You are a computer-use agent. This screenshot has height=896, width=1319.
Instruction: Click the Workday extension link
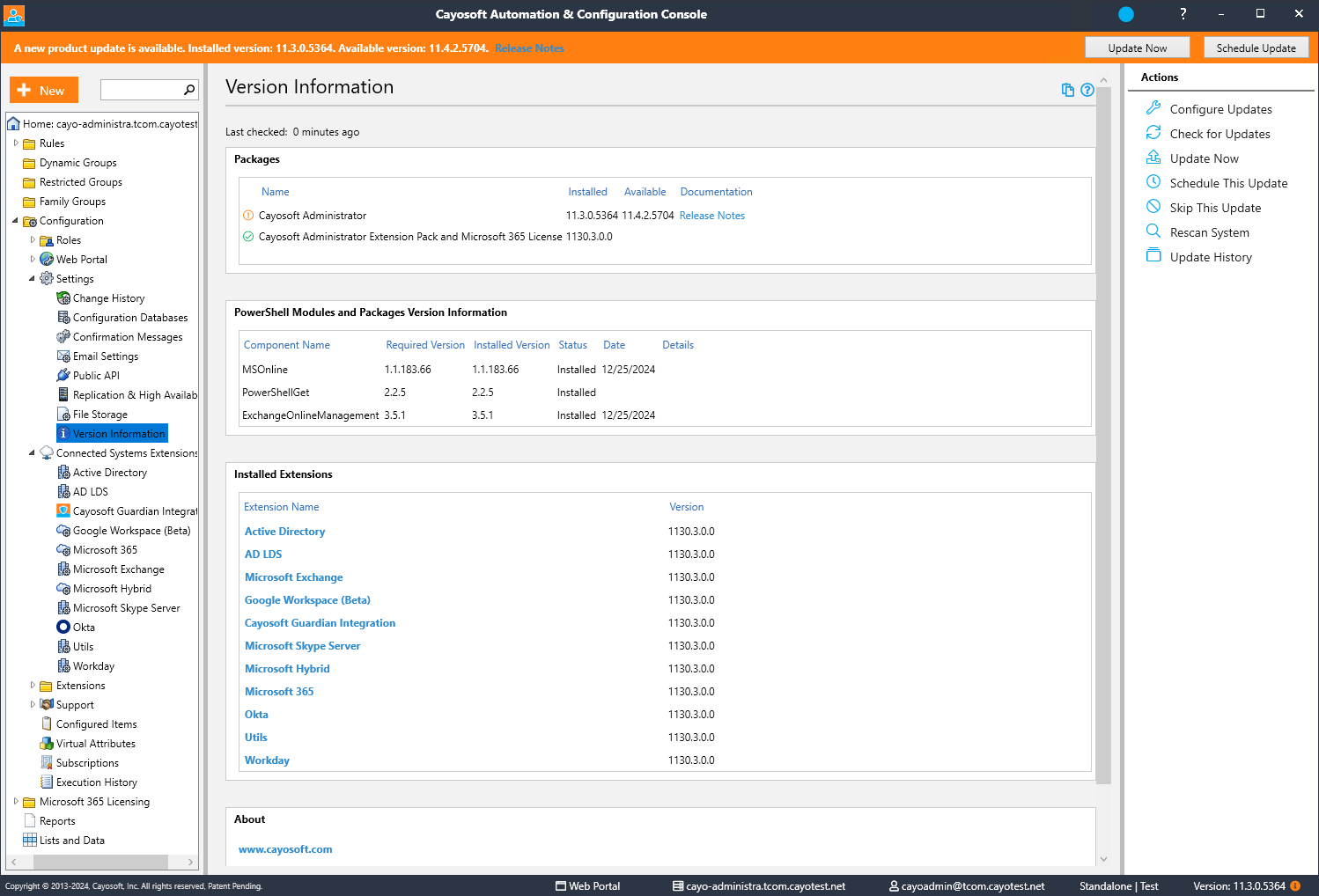tap(267, 760)
